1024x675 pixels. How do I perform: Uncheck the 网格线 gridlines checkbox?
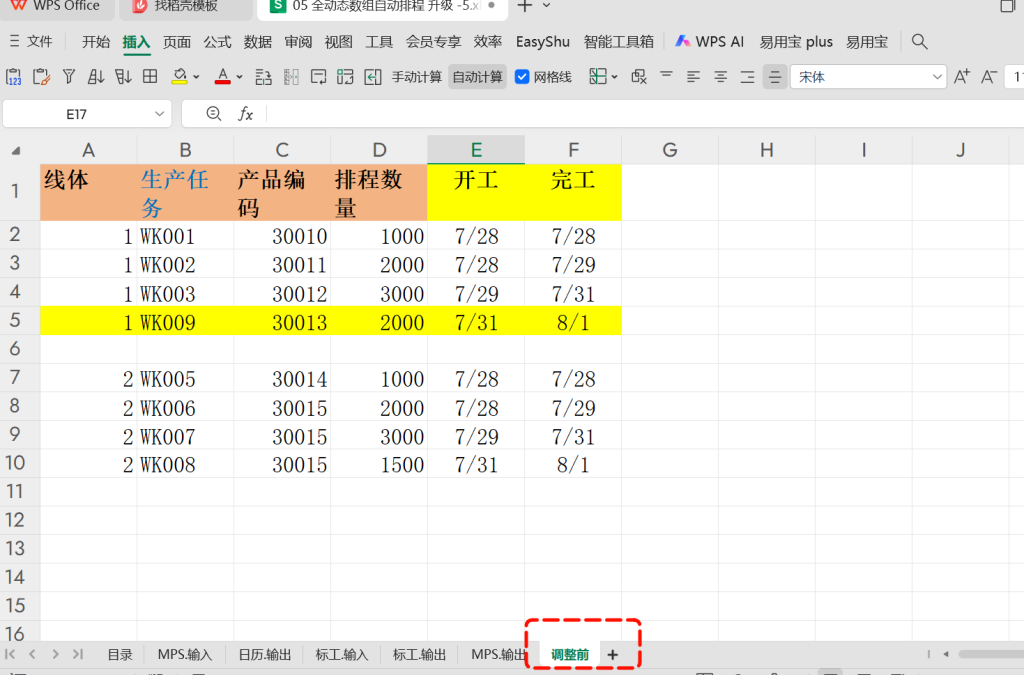(522, 77)
